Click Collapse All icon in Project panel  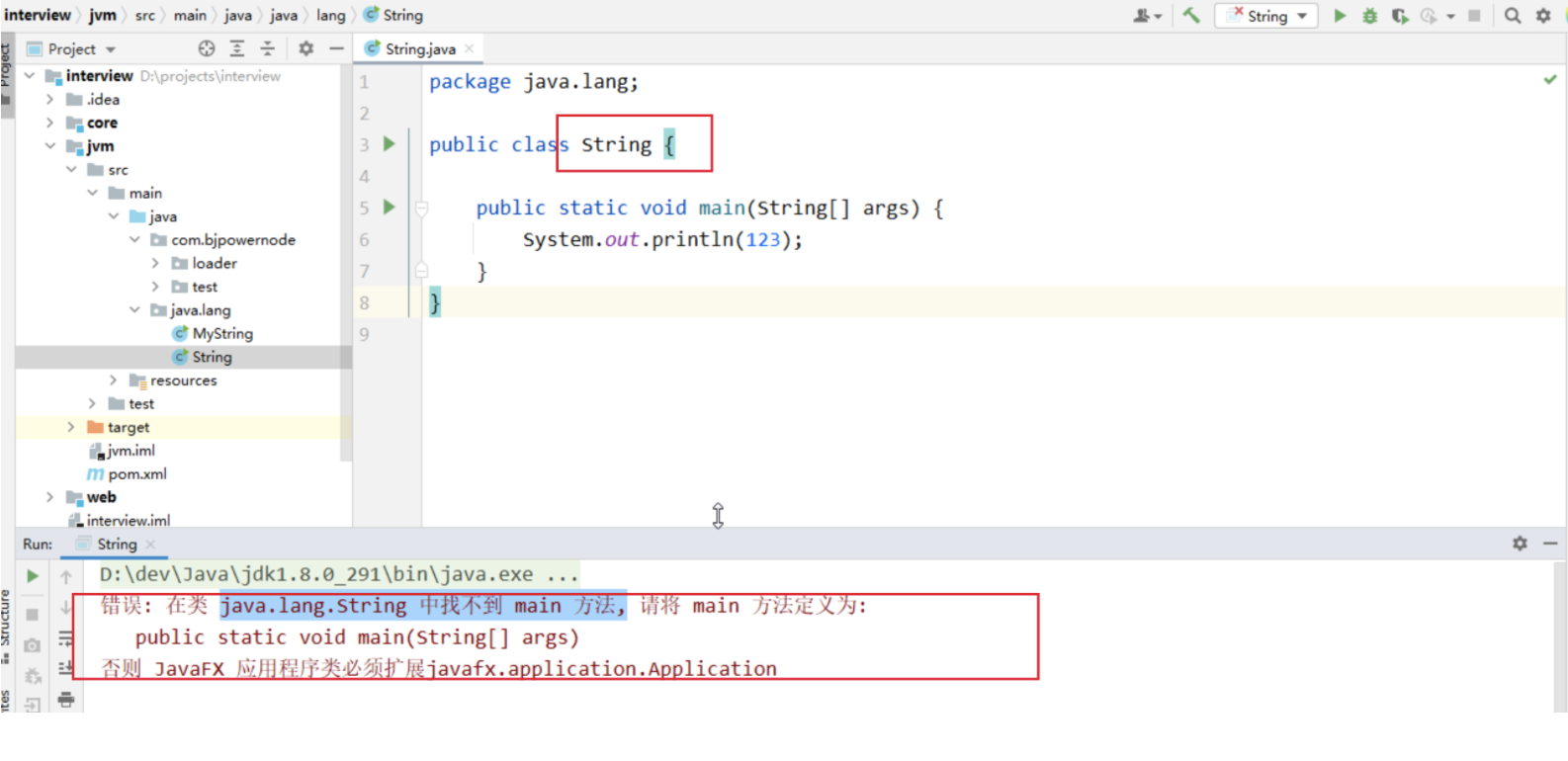click(267, 48)
